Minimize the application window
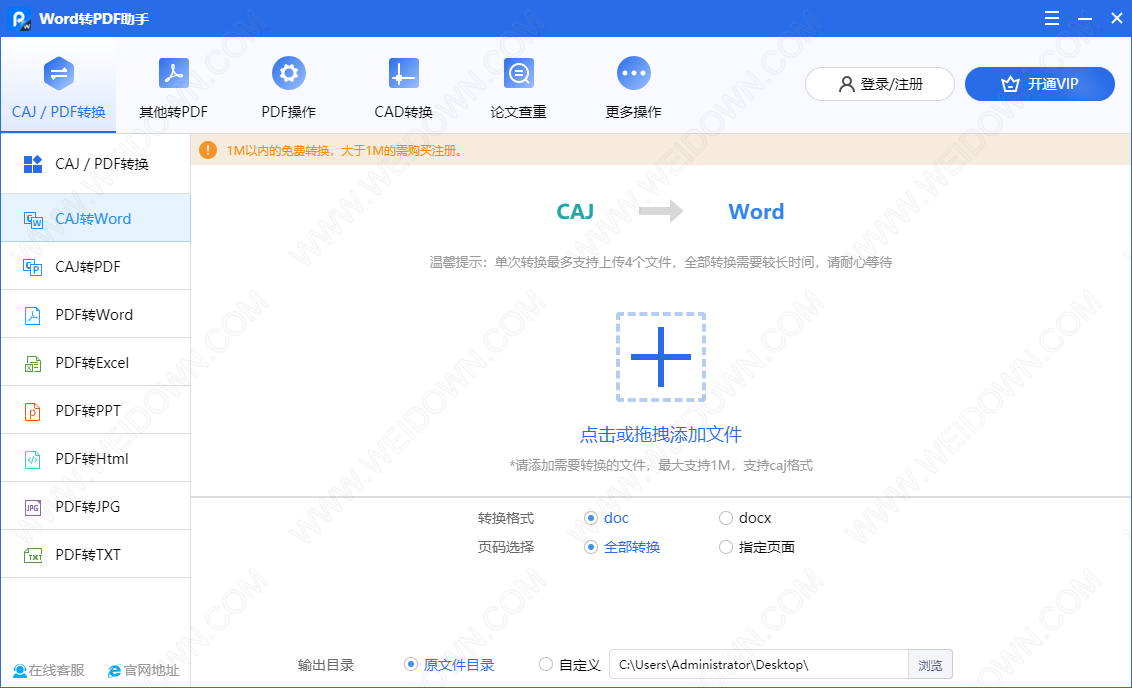 1084,18
